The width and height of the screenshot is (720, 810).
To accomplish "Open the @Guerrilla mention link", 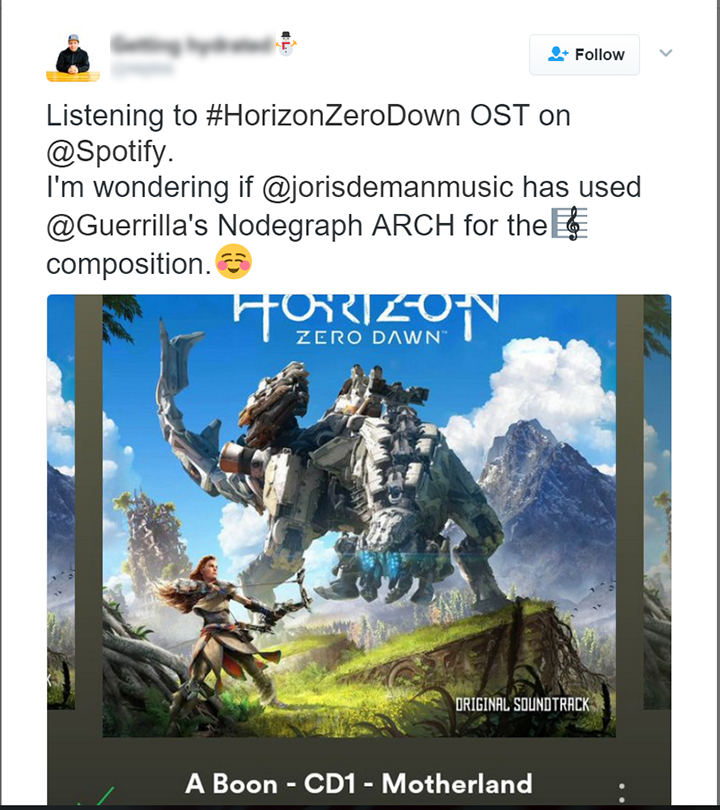I will pos(127,225).
